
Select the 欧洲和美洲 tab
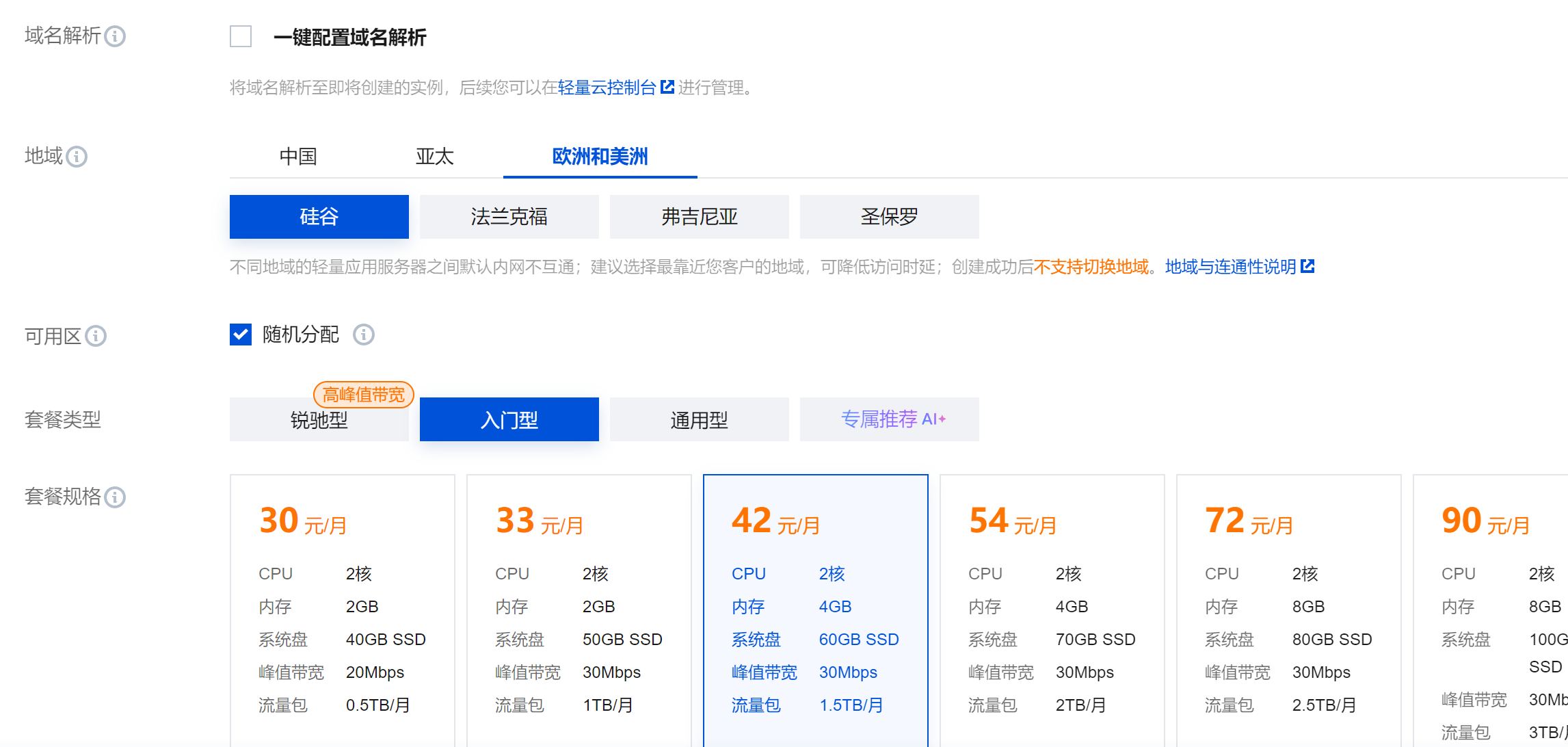[x=600, y=157]
